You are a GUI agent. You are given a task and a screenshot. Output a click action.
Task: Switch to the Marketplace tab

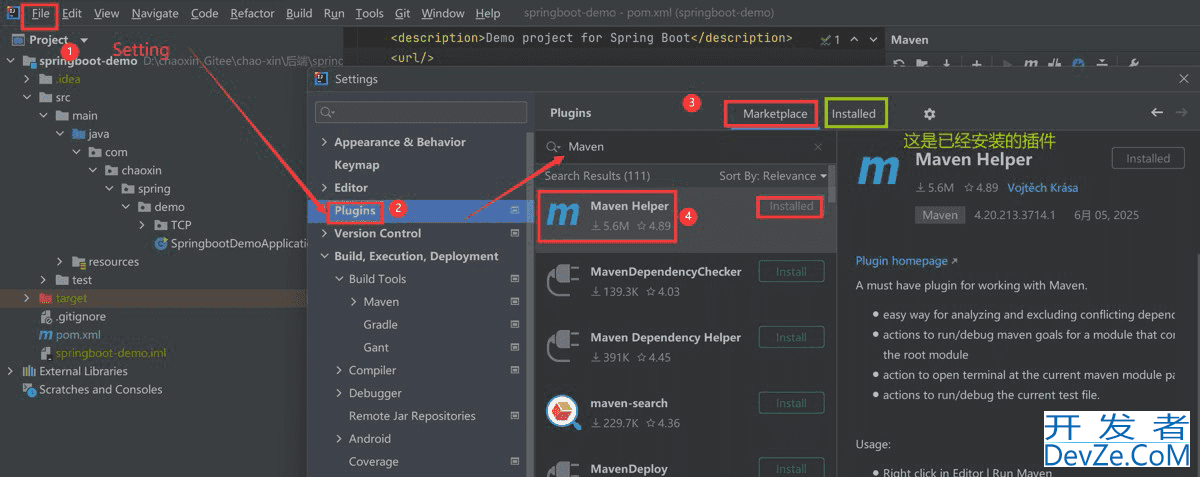coord(775,114)
